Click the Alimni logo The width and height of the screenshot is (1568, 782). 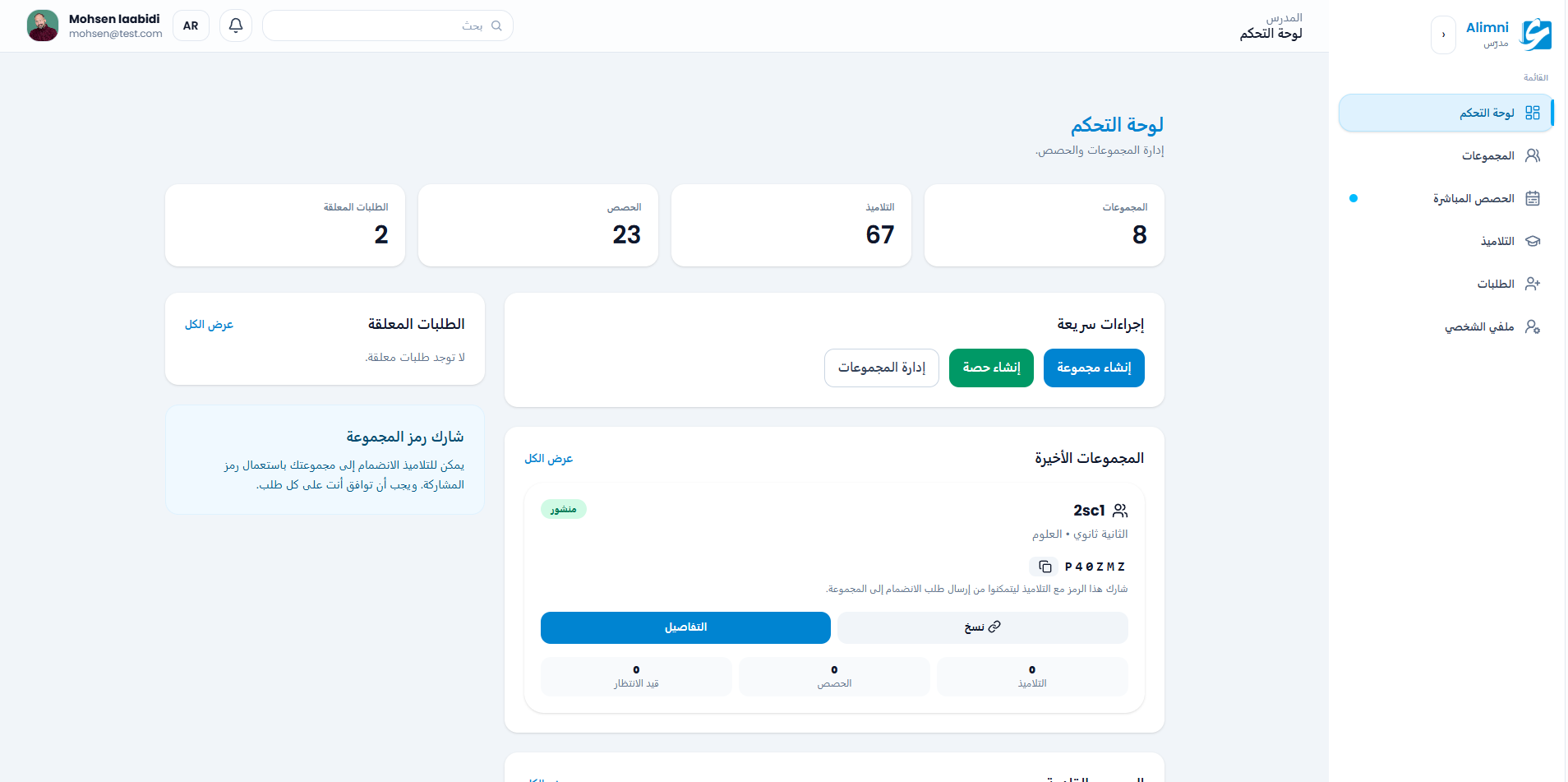pos(1536,34)
